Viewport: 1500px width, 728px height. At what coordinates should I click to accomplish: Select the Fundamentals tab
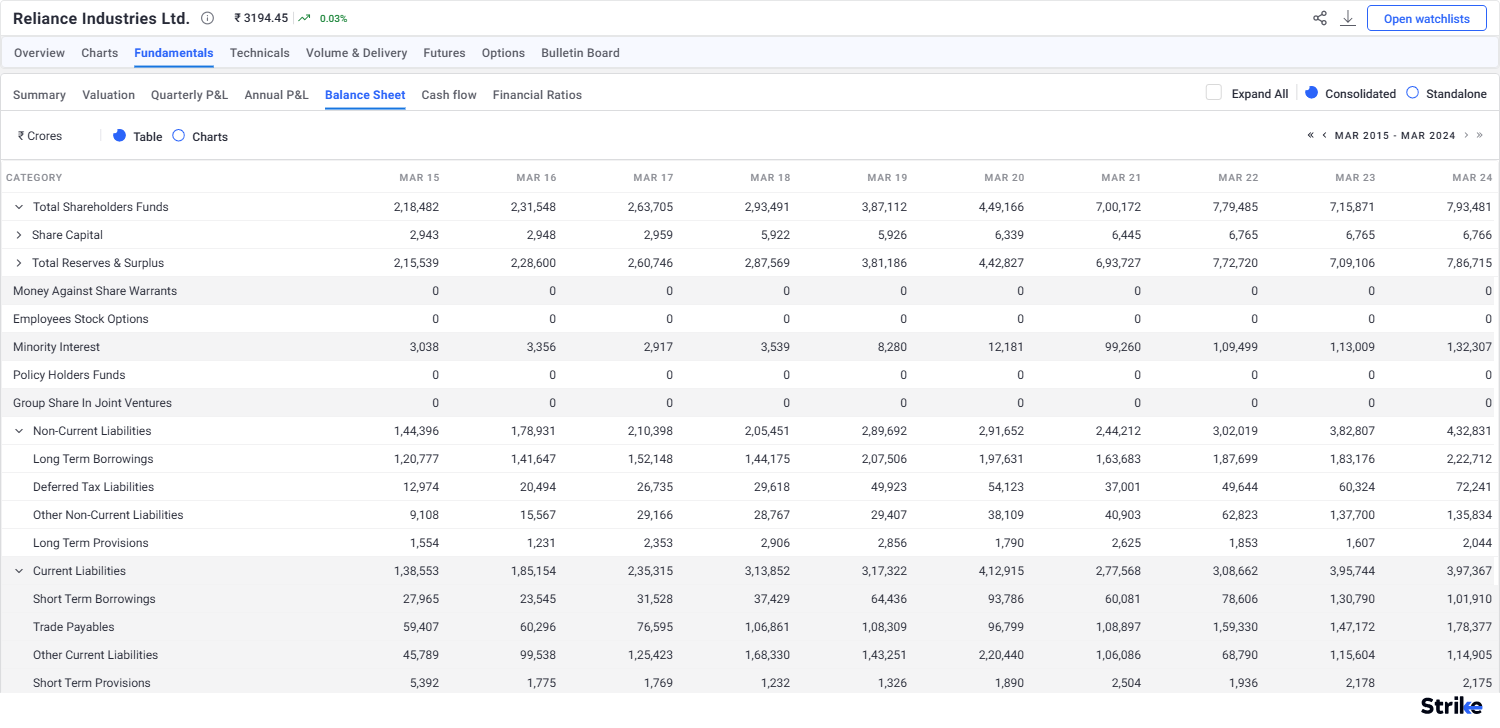pos(174,53)
